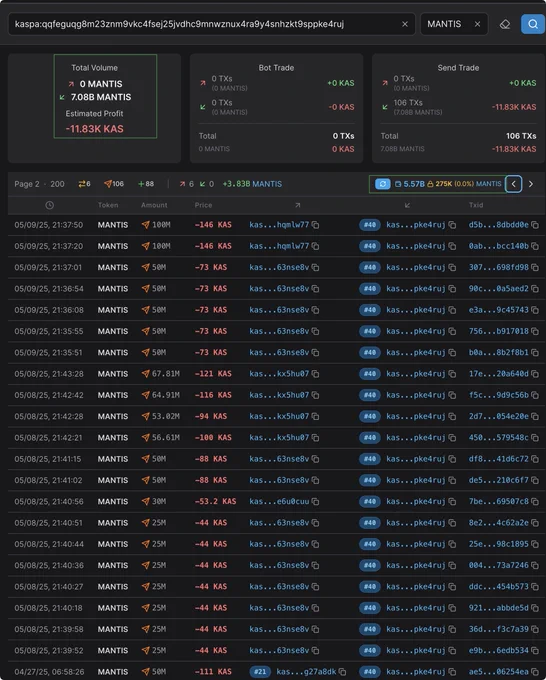
Task: Filter by swap transactions count 6
Action: pos(85,184)
